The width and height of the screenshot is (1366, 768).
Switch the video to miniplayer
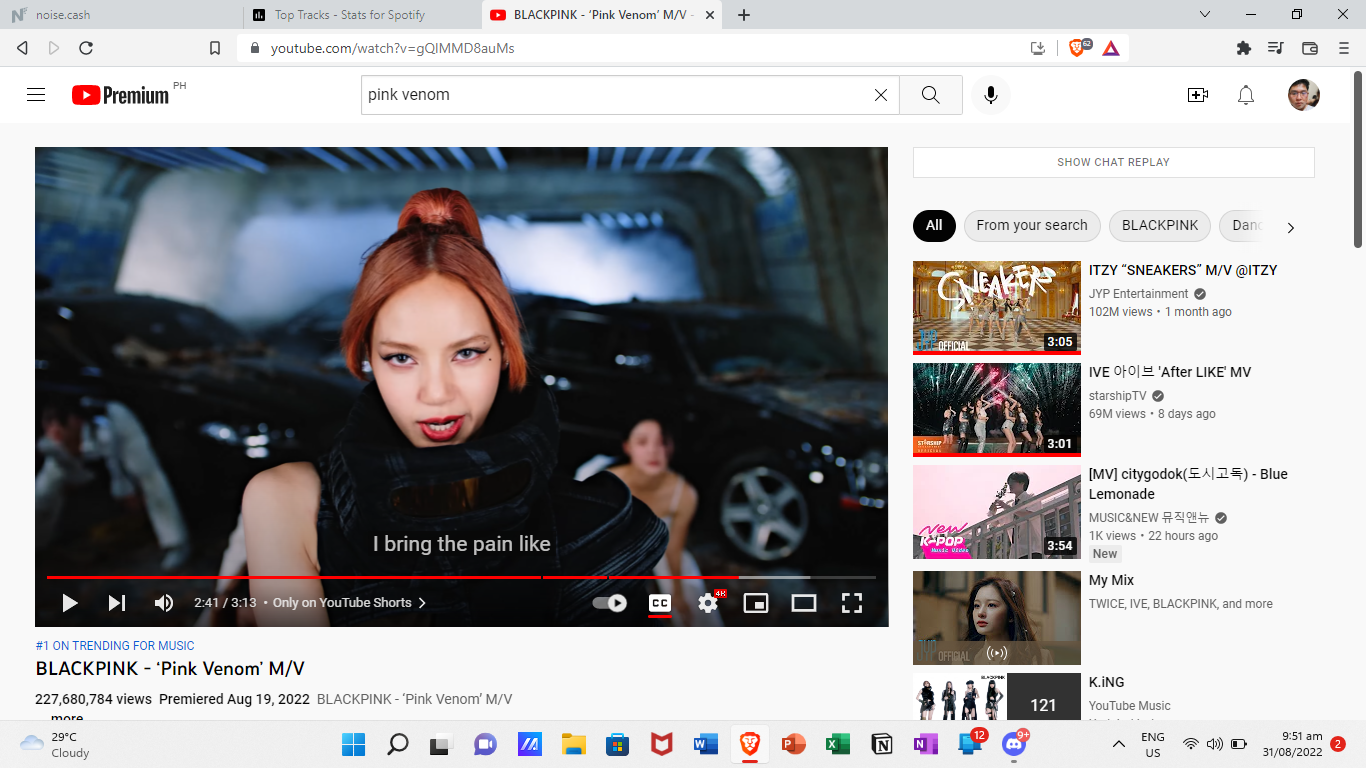click(756, 603)
